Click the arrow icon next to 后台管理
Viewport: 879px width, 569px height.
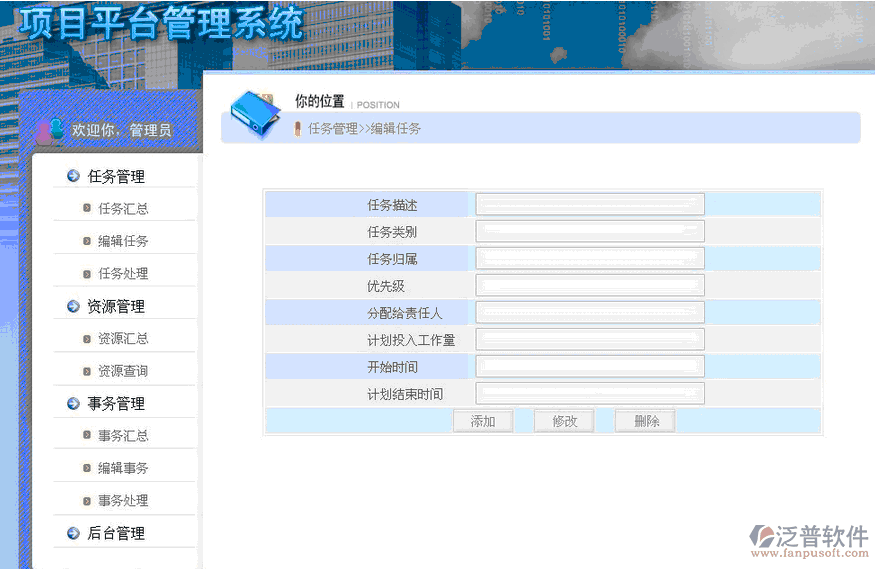73,534
